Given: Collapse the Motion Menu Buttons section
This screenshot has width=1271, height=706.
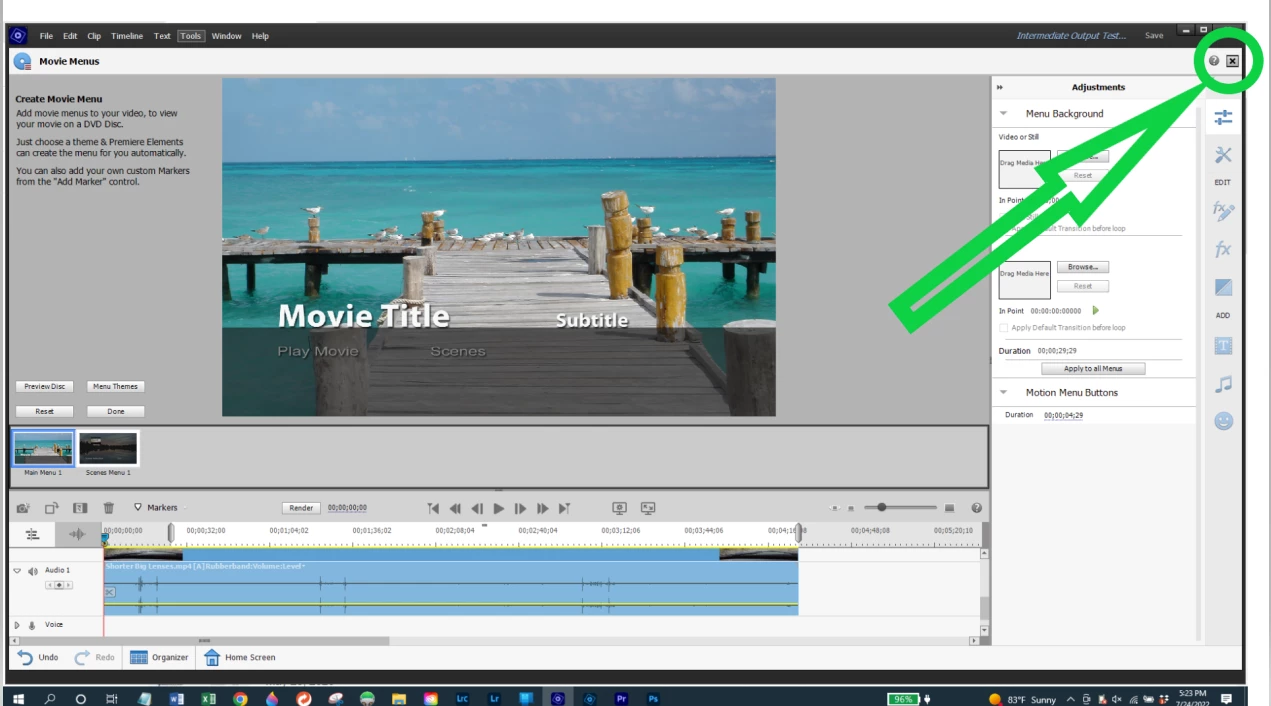Looking at the screenshot, I should pyautogui.click(x=1004, y=393).
